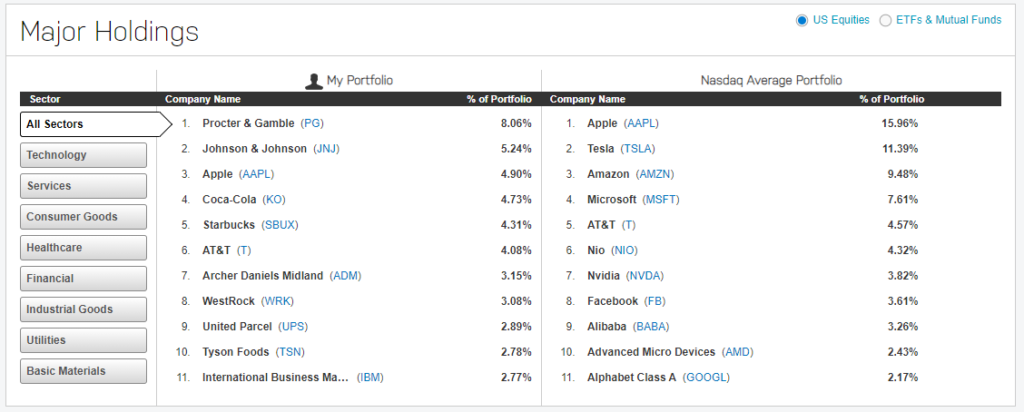The image size is (1024, 412).
Task: Click the Amazon company name
Action: [609, 174]
